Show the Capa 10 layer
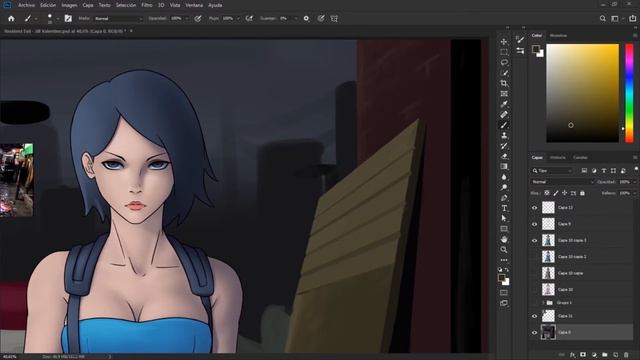This screenshot has height=360, width=640. coord(535,289)
